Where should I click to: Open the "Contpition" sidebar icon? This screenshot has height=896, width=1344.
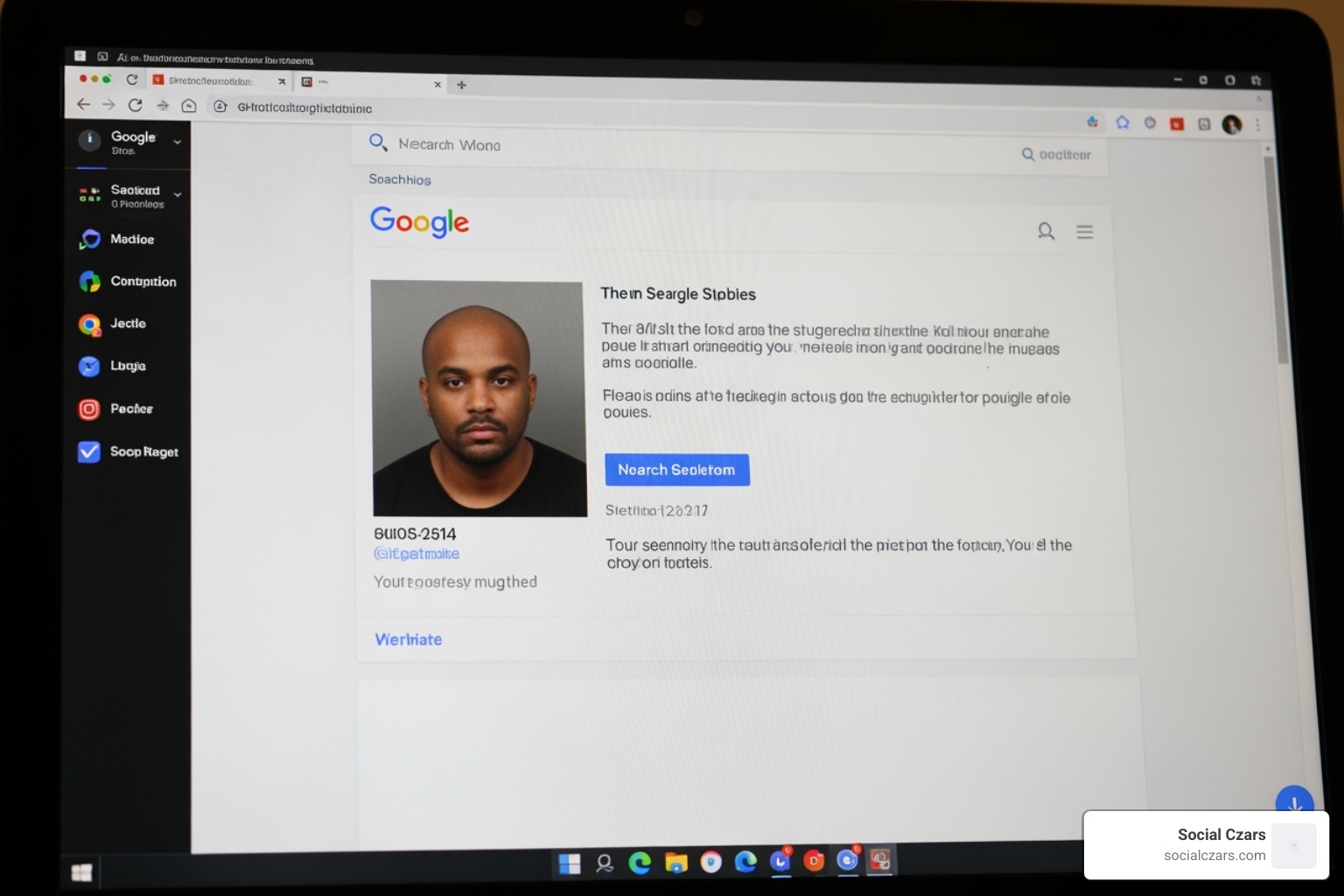88,281
